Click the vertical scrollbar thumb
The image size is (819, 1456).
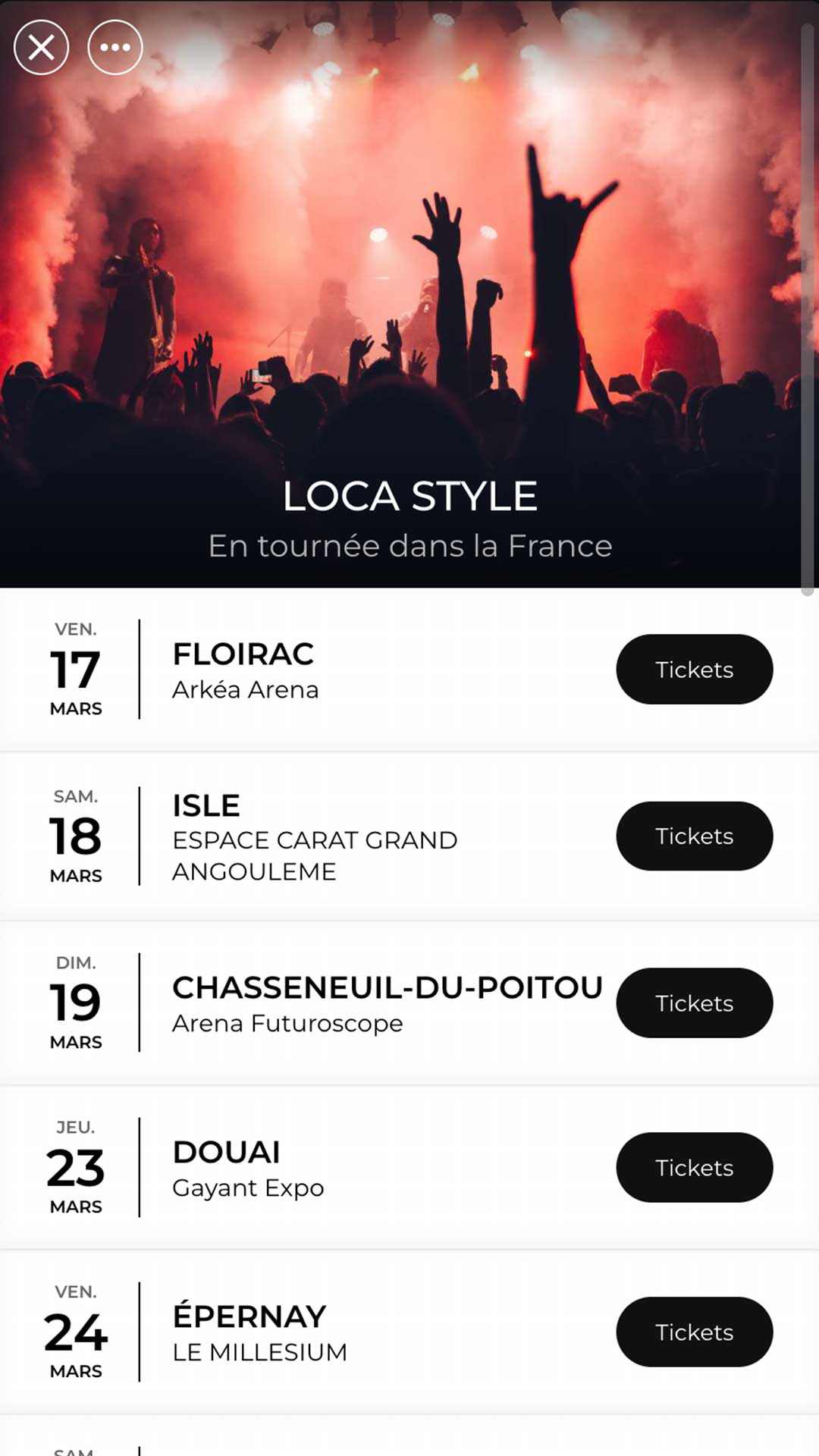[x=808, y=311]
